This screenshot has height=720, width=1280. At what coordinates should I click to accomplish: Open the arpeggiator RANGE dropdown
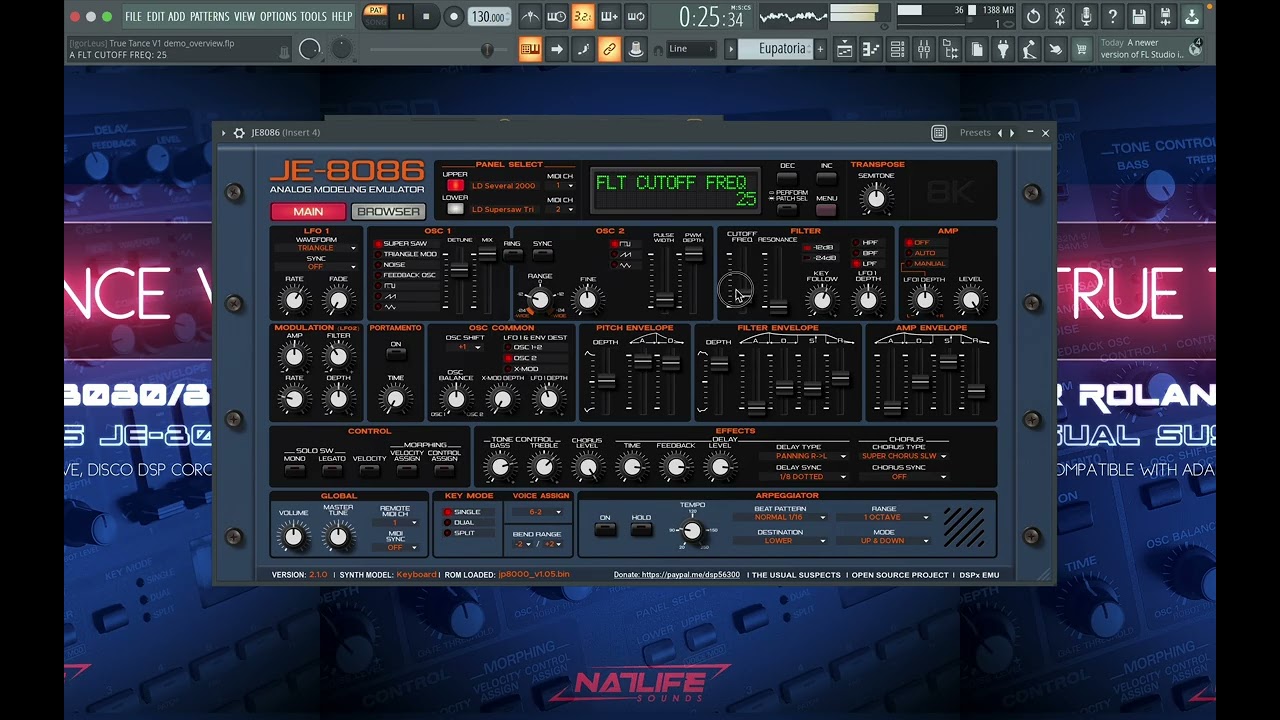(x=883, y=517)
